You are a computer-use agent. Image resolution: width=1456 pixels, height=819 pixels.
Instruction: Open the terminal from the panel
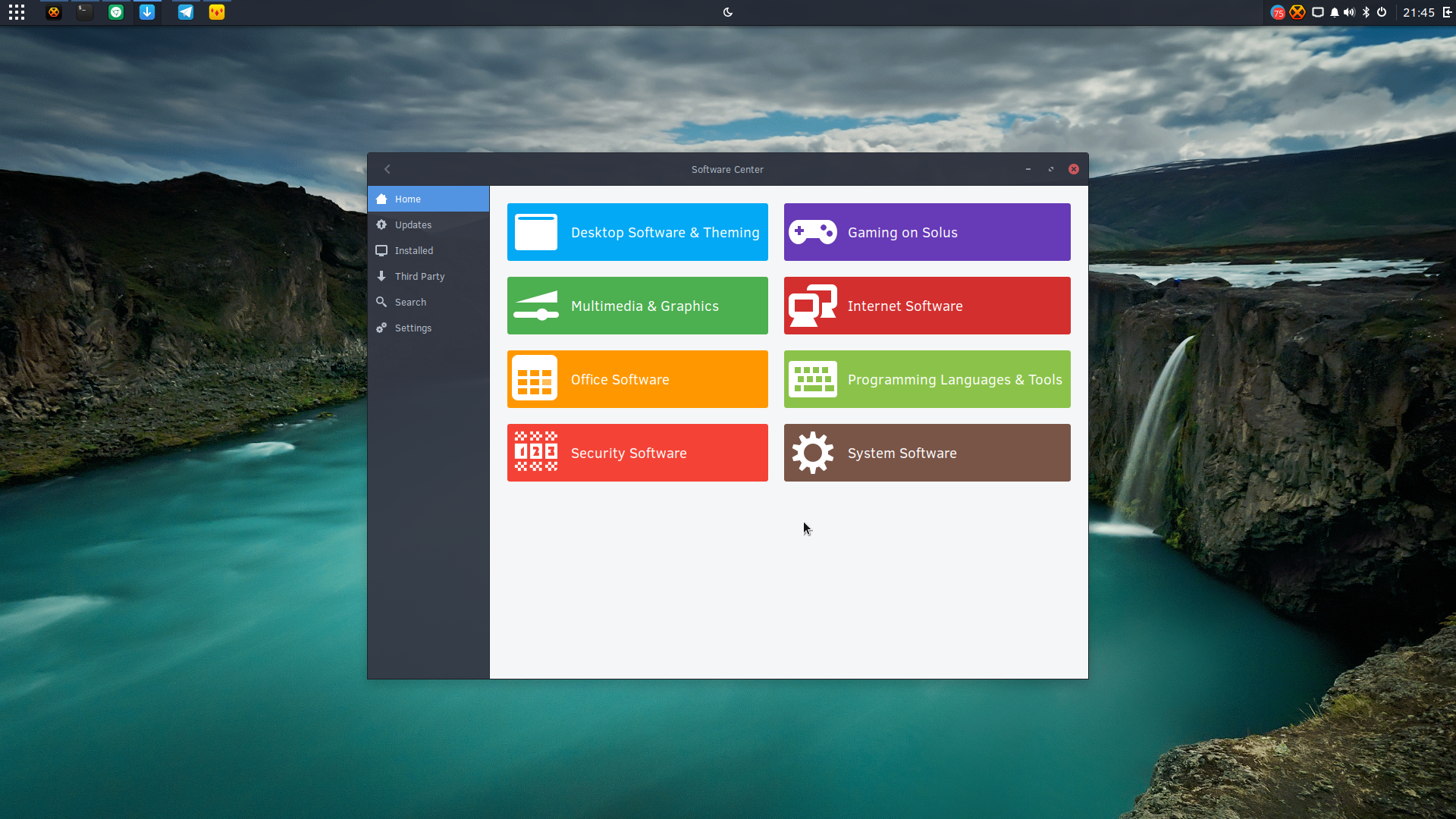pos(85,12)
